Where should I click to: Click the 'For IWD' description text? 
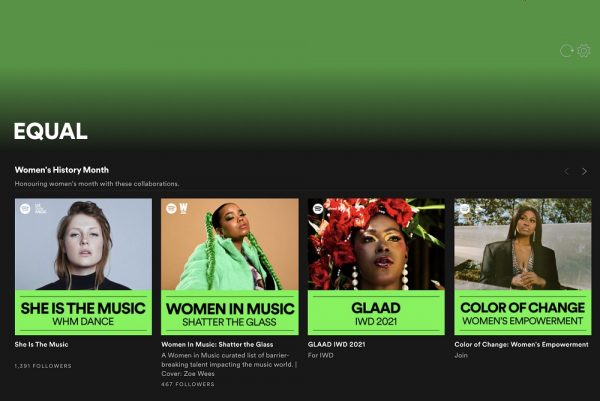(x=320, y=355)
